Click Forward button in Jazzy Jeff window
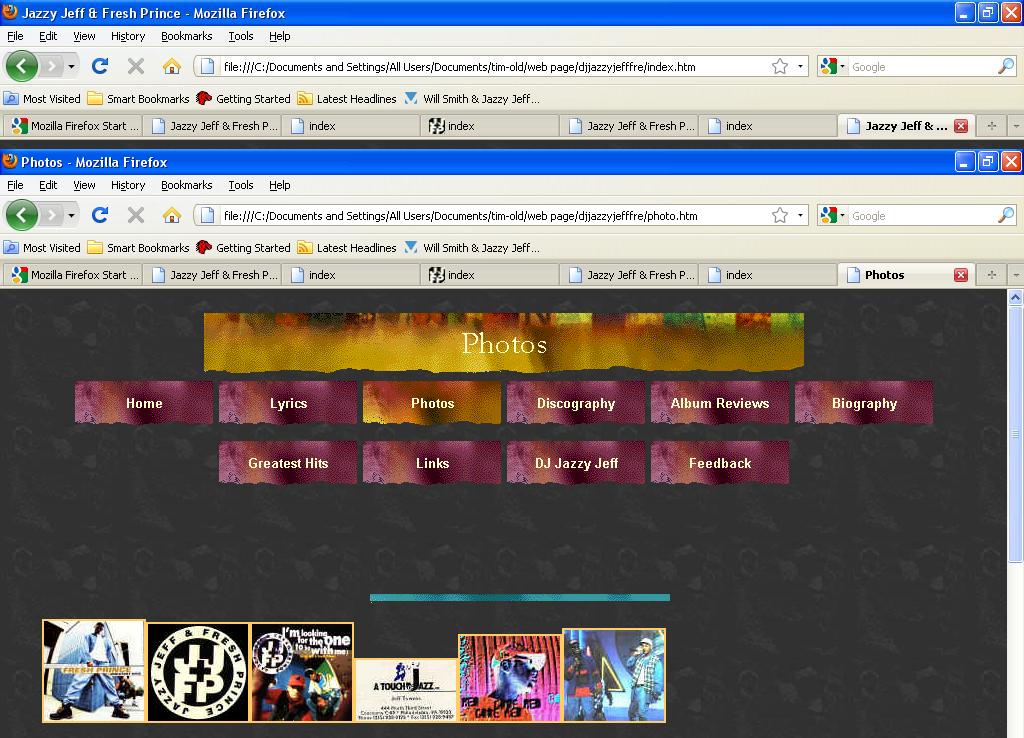This screenshot has width=1024, height=738. tap(52, 66)
